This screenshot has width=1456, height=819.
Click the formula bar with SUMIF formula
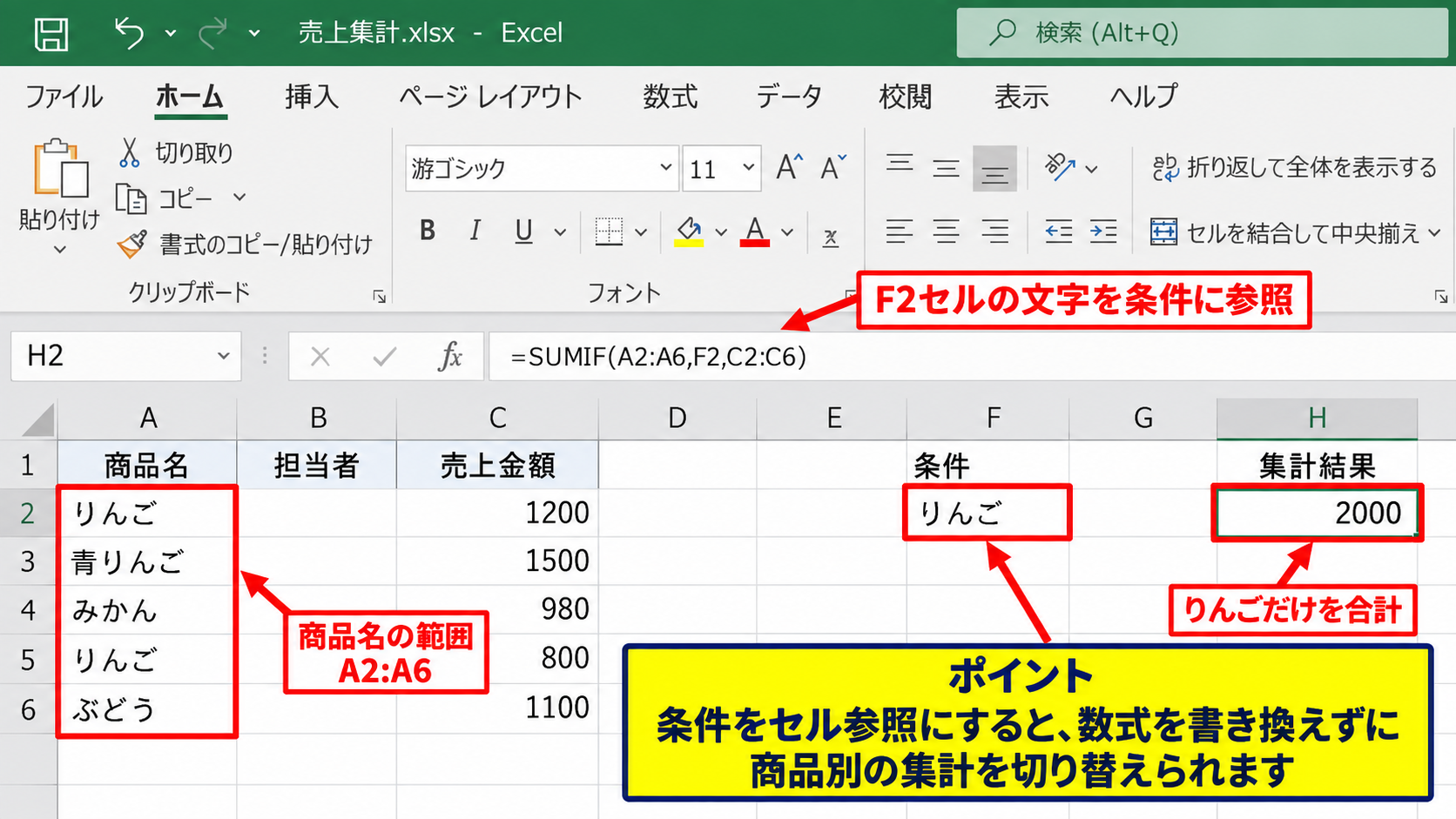click(972, 356)
